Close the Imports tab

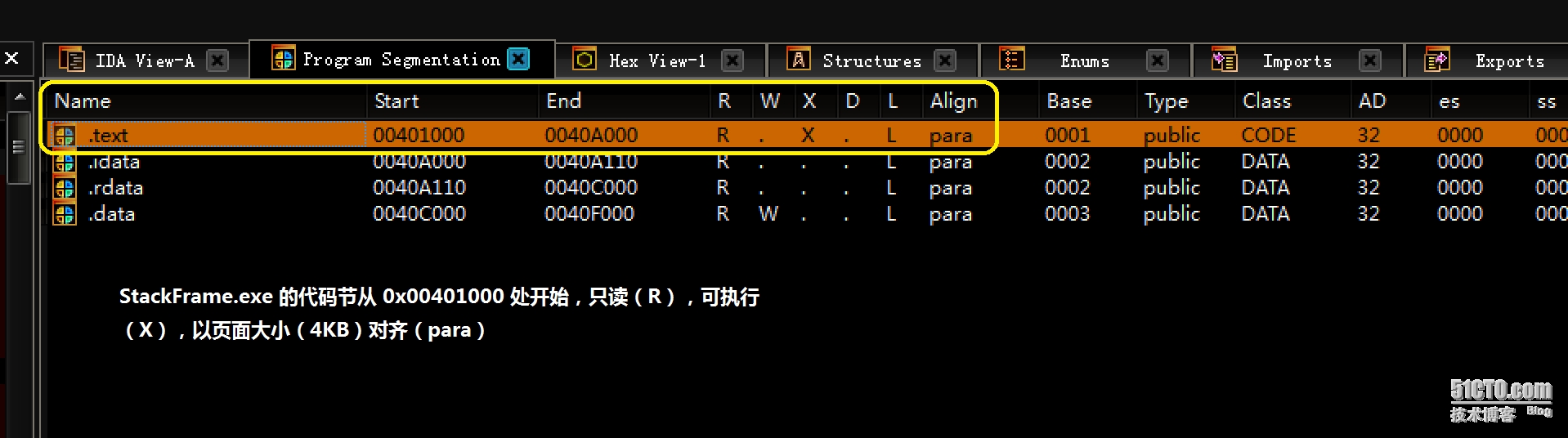pos(1370,60)
